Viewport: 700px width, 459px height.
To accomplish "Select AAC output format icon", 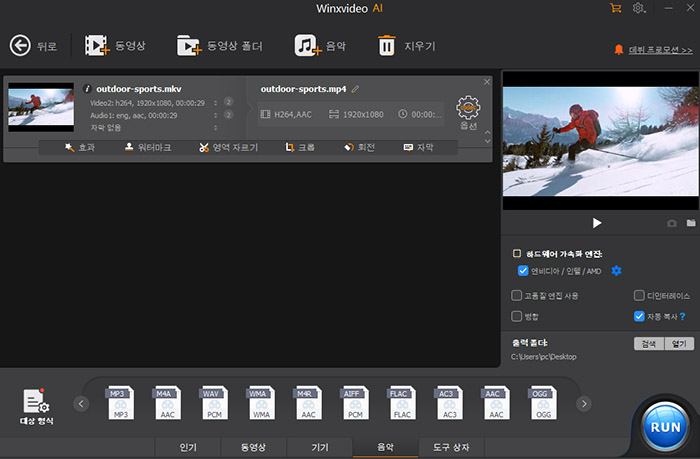I will pos(496,403).
